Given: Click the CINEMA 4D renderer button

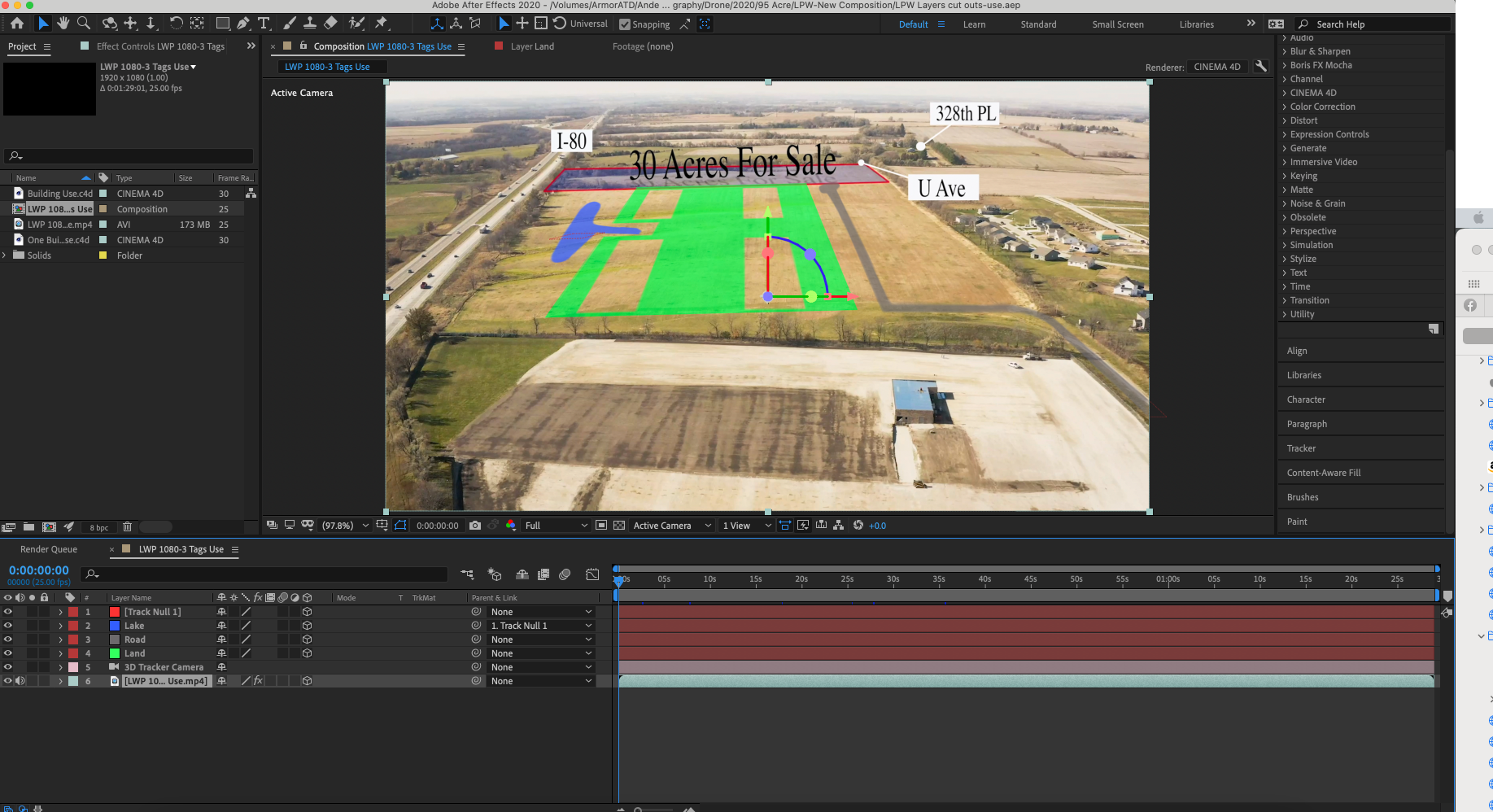Looking at the screenshot, I should tap(1217, 67).
